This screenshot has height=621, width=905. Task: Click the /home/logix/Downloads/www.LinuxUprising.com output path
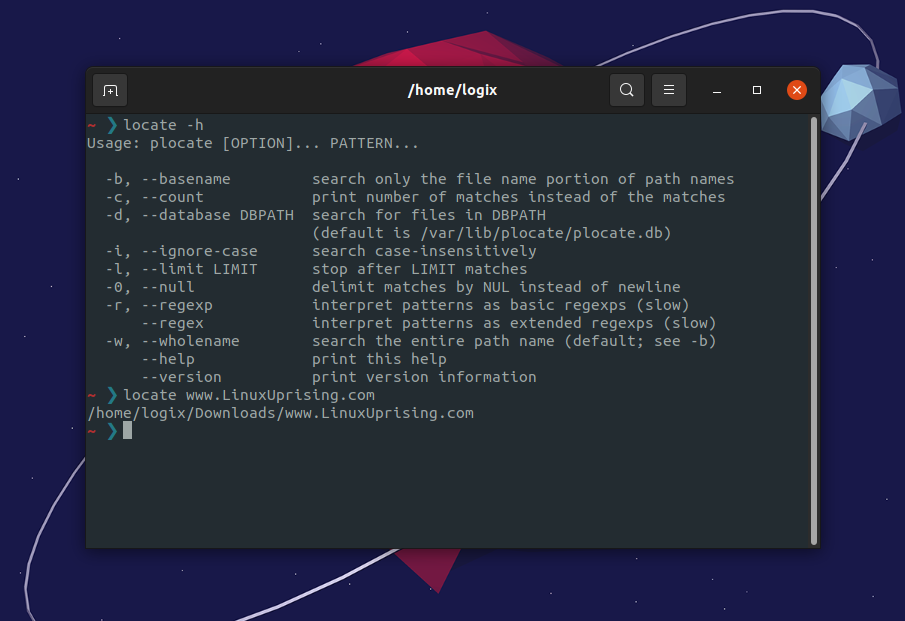[x=281, y=413]
